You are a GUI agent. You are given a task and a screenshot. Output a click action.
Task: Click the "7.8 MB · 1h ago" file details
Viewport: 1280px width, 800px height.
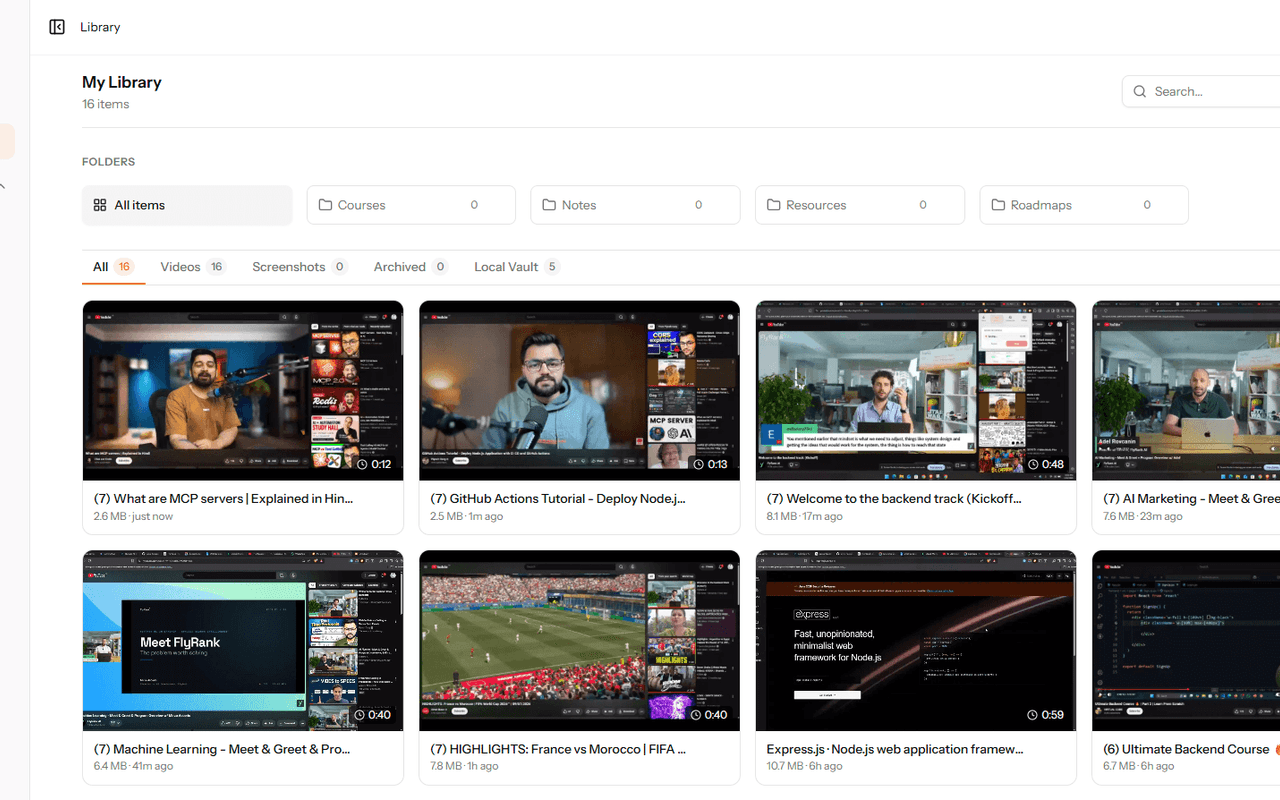click(x=465, y=766)
